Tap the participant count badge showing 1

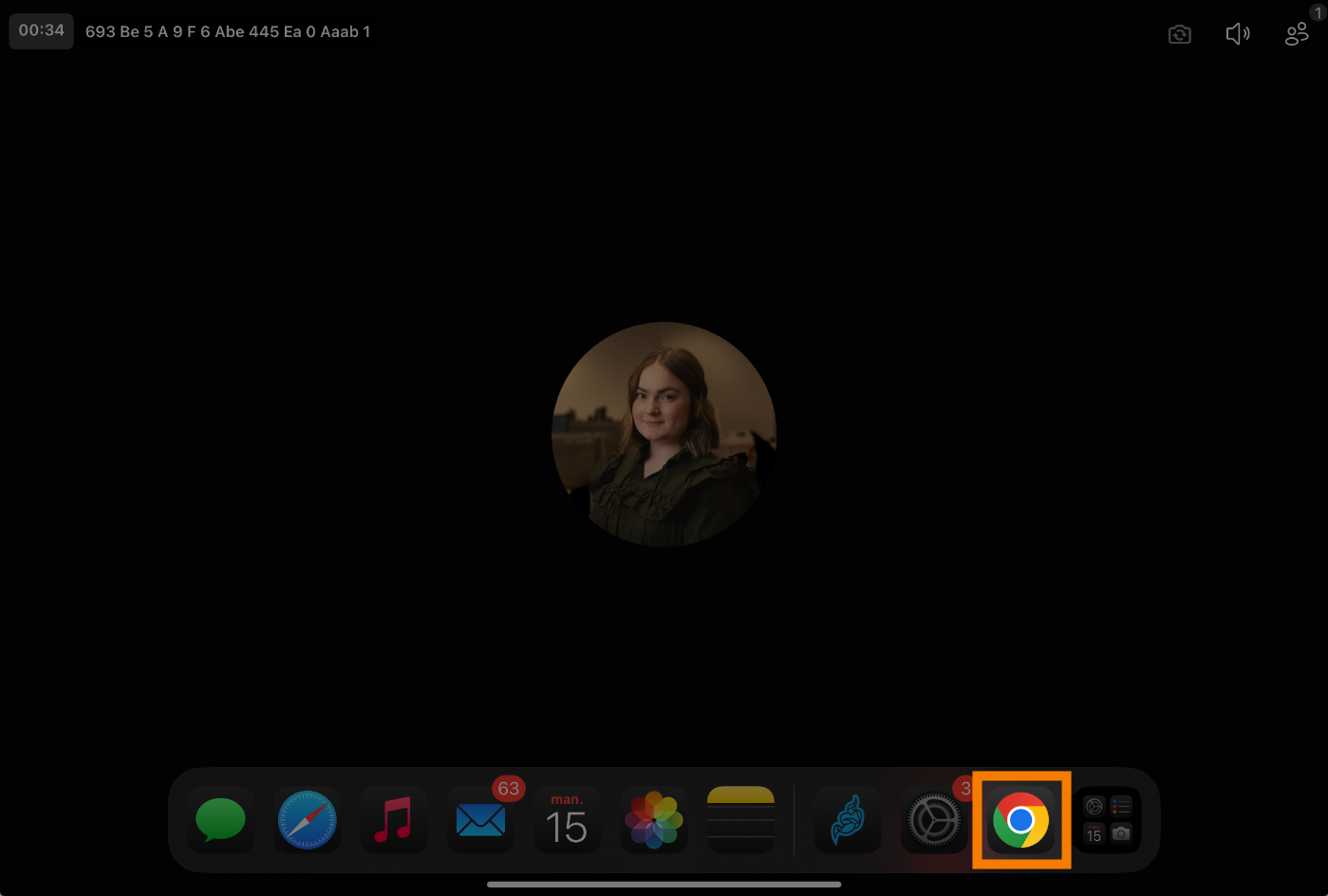(x=1318, y=12)
